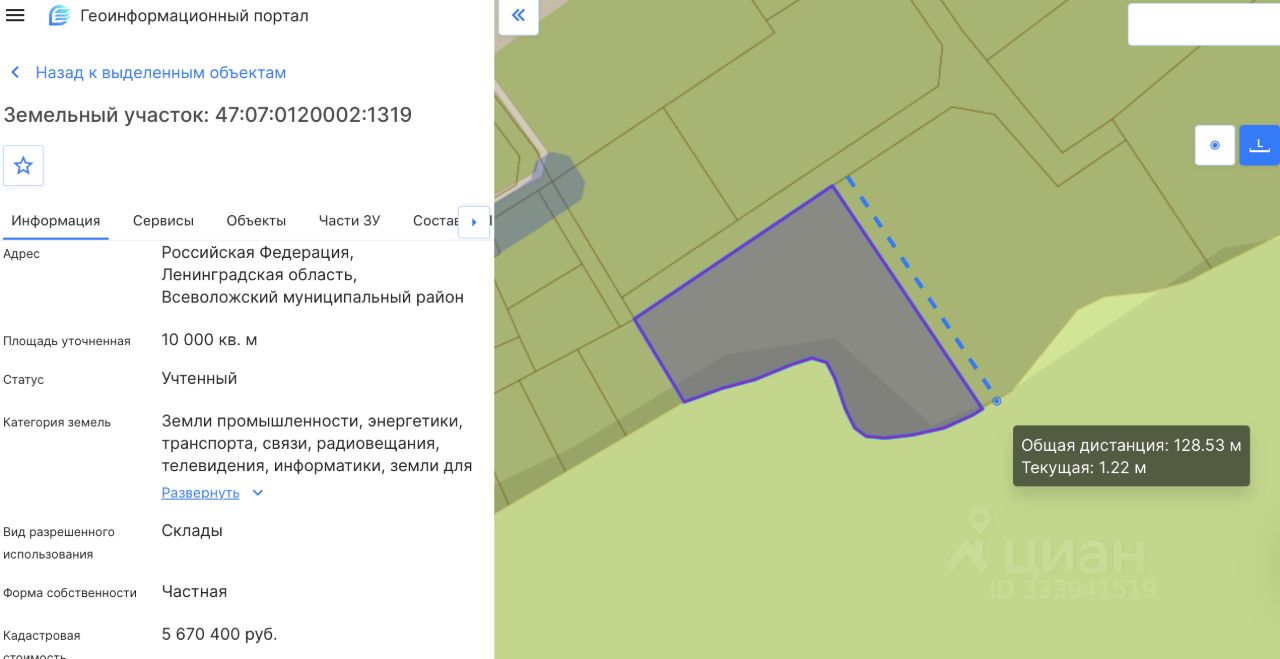1280x659 pixels.
Task: Click the measurement endpoint marker on map
Action: click(x=997, y=401)
